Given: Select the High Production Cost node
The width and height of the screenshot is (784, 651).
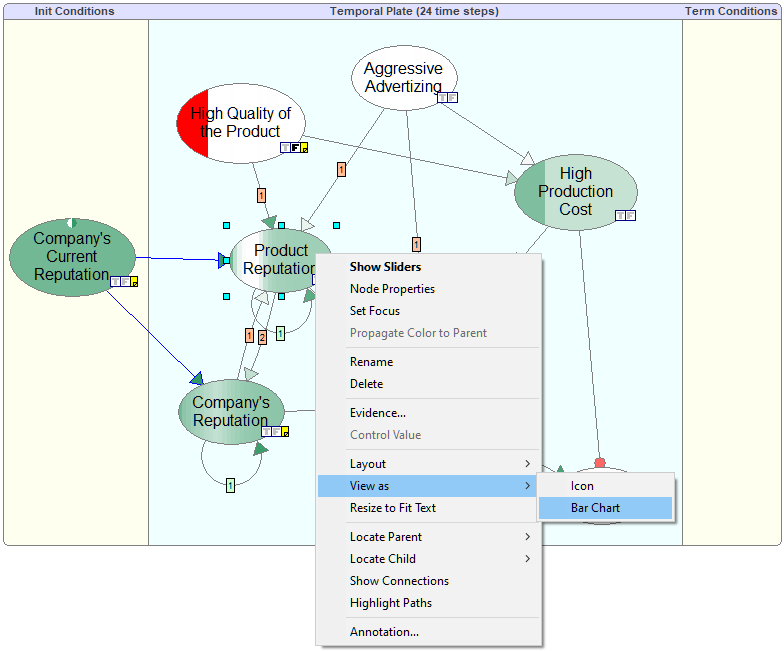Looking at the screenshot, I should [x=576, y=192].
